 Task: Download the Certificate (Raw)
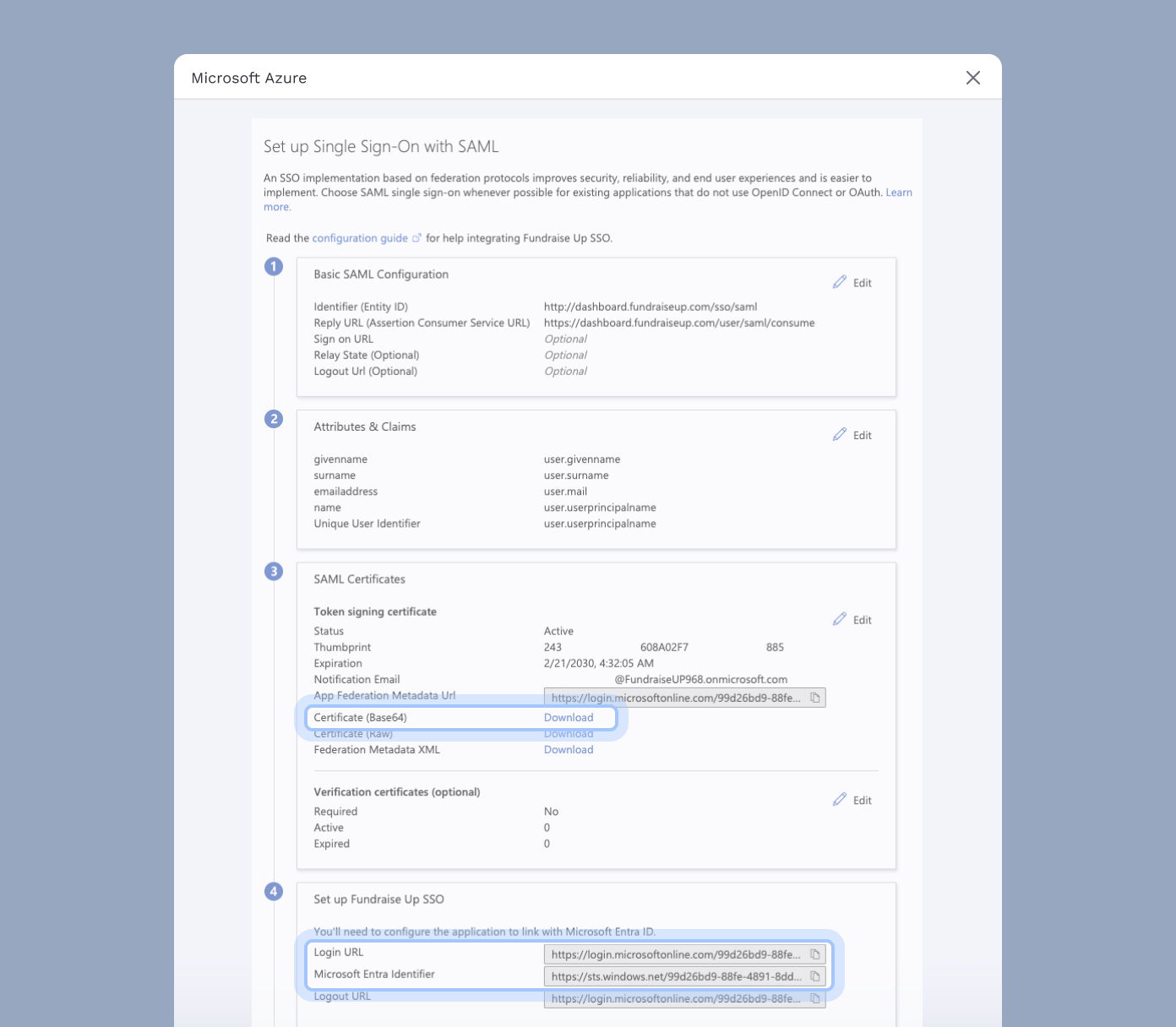point(569,734)
